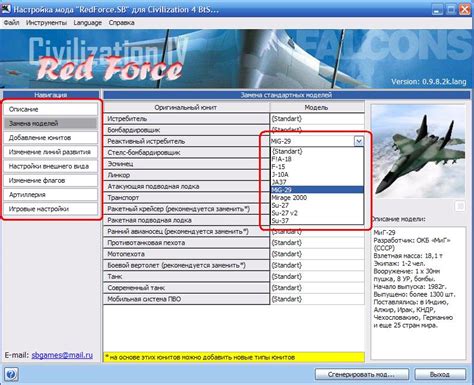Expand the MiG-29 model dropdown arrow
Screen dimensions: 474x385
pos(359,141)
